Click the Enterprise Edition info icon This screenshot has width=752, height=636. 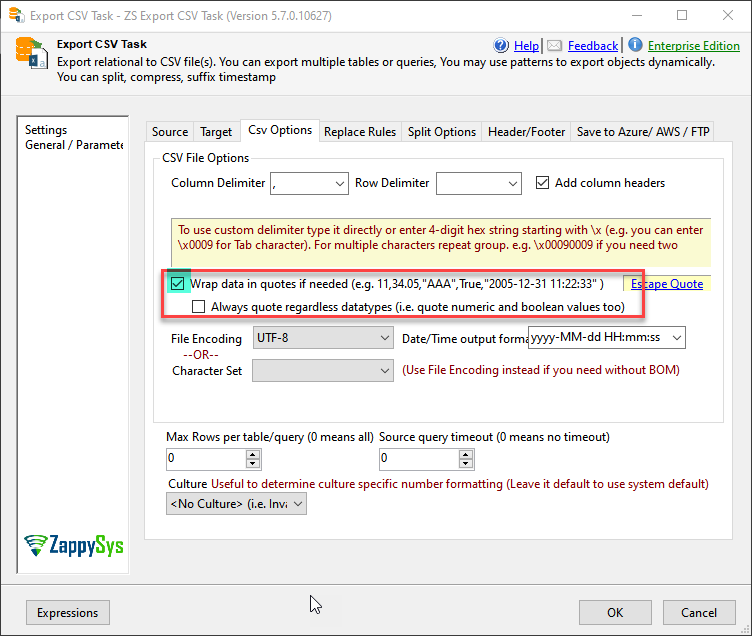pyautogui.click(x=635, y=45)
